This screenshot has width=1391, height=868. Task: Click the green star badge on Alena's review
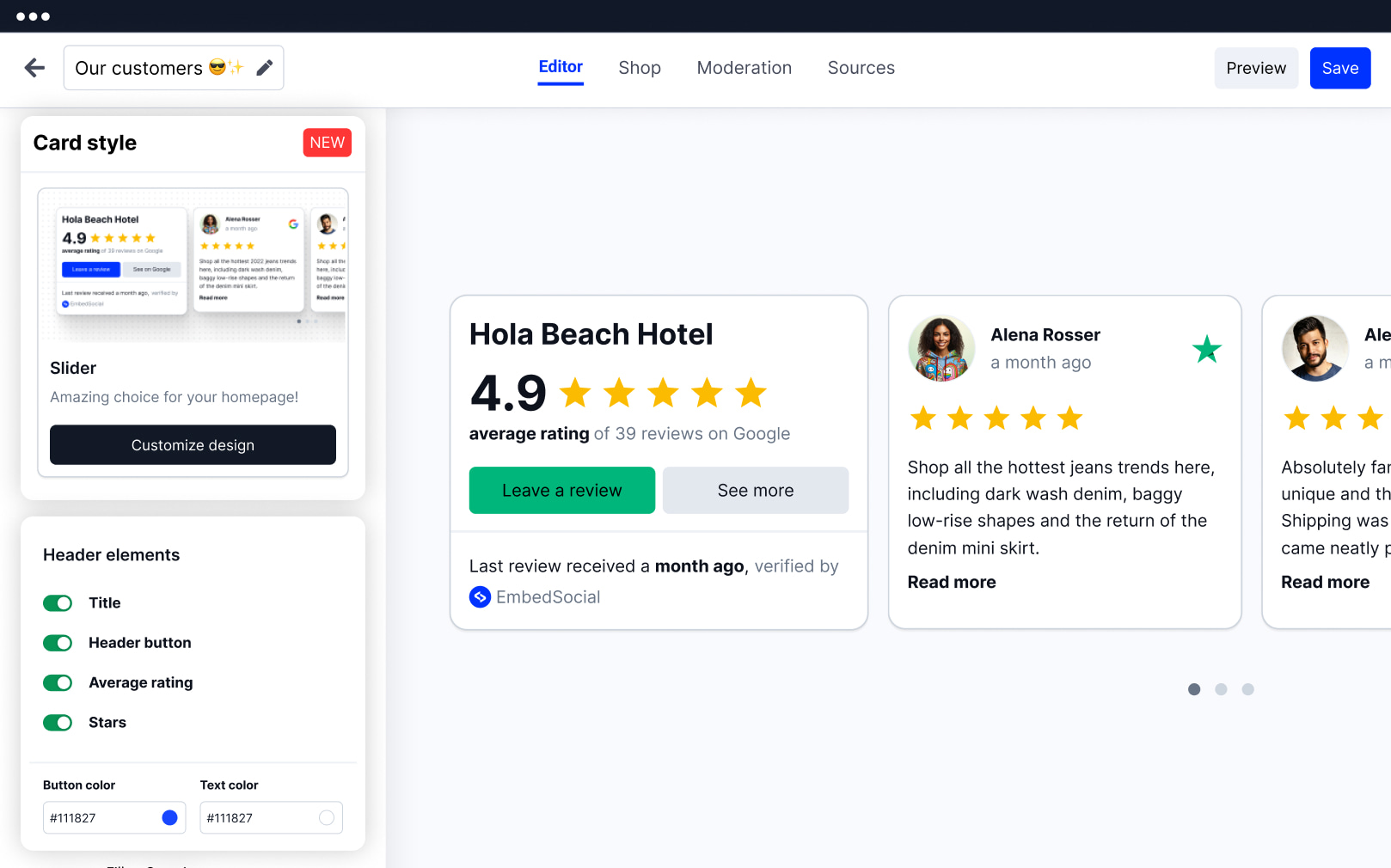tap(1206, 349)
